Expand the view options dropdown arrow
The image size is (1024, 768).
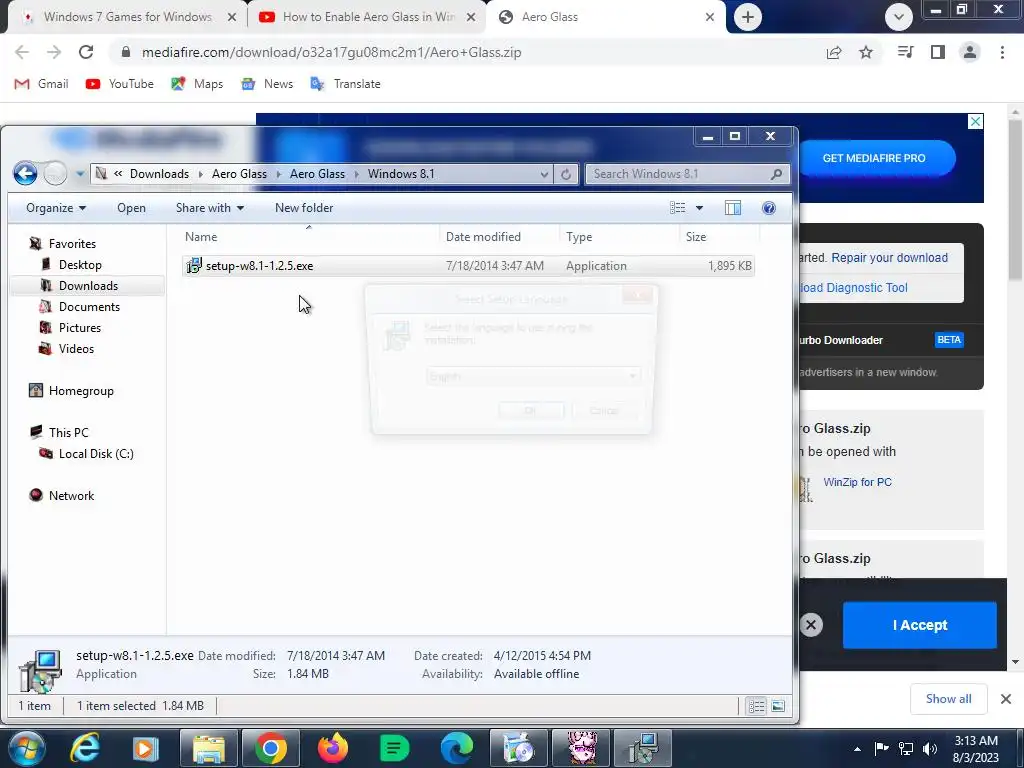tap(699, 208)
